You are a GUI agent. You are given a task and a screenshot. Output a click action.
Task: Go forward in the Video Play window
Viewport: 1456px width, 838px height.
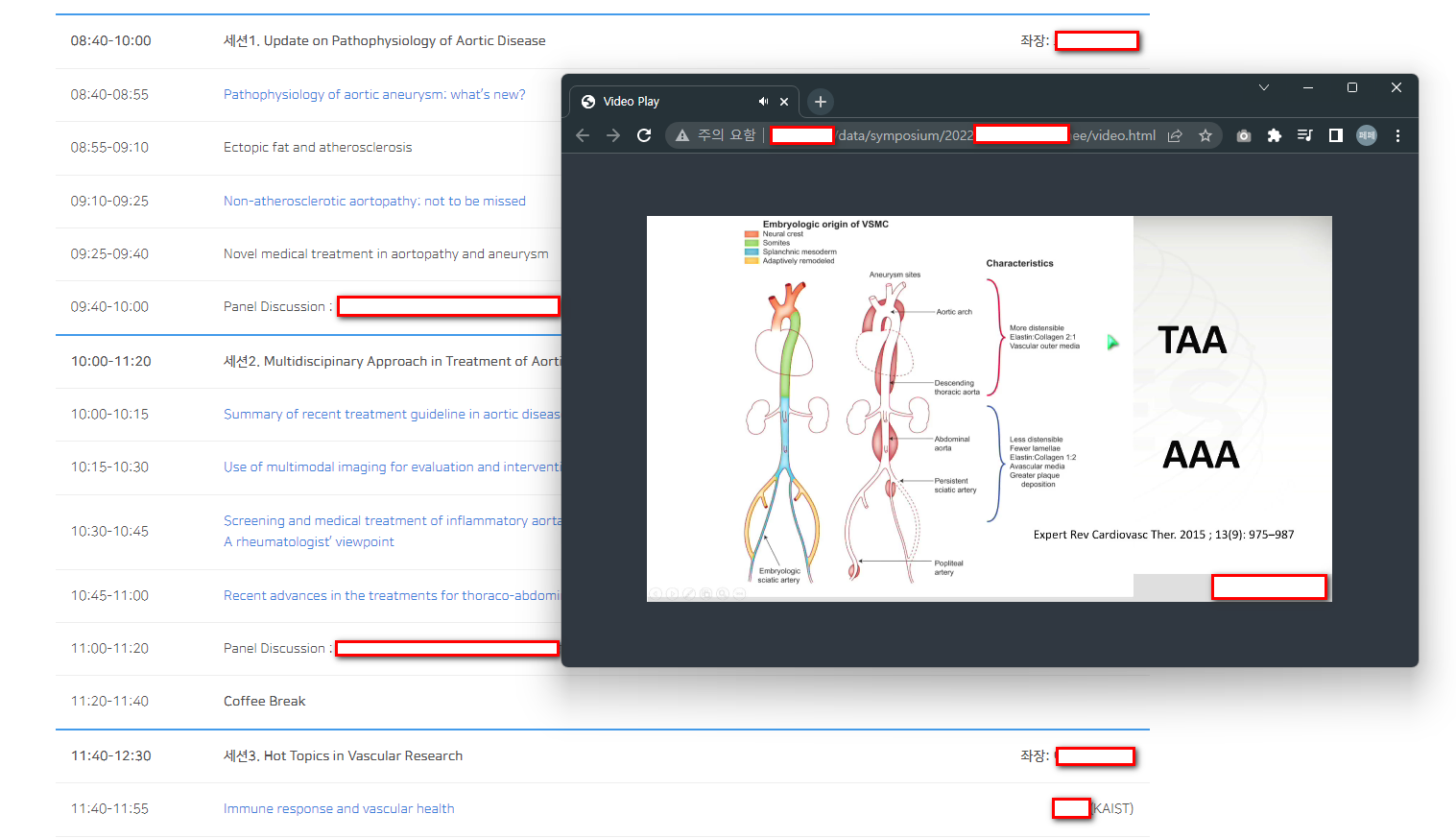click(613, 135)
